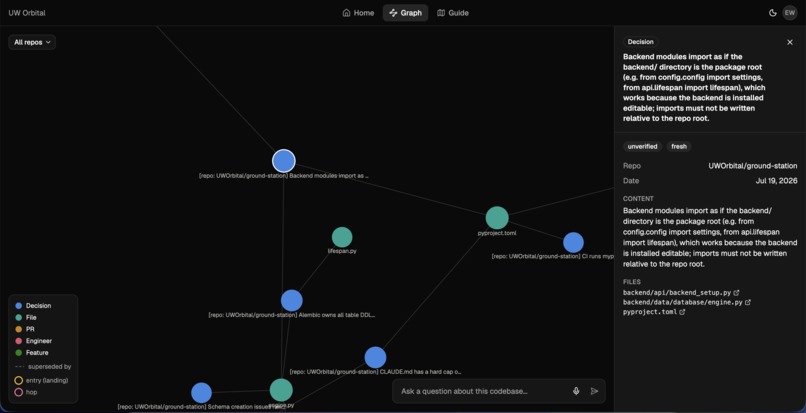Click the Alembic owns all table DDL label
This screenshot has height=413, width=806.
click(x=291, y=315)
